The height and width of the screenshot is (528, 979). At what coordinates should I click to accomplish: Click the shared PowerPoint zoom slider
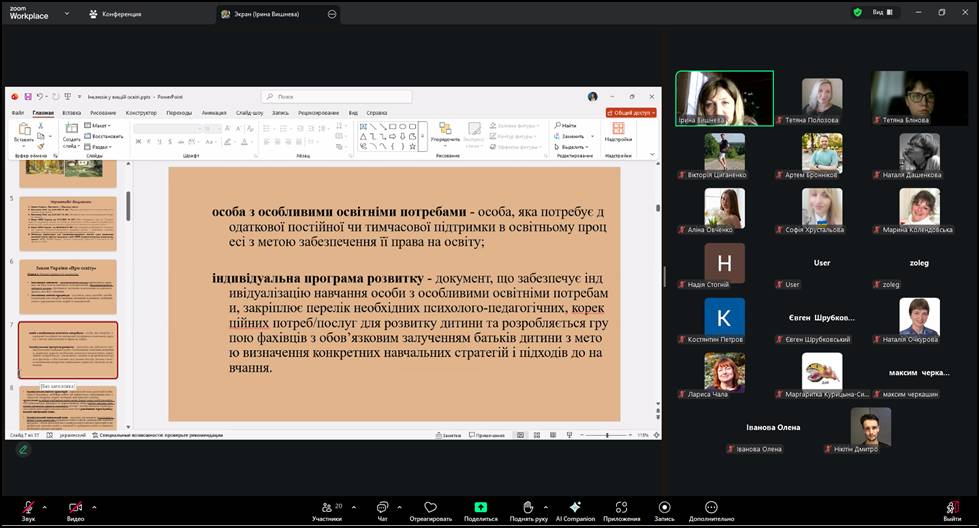[608, 435]
